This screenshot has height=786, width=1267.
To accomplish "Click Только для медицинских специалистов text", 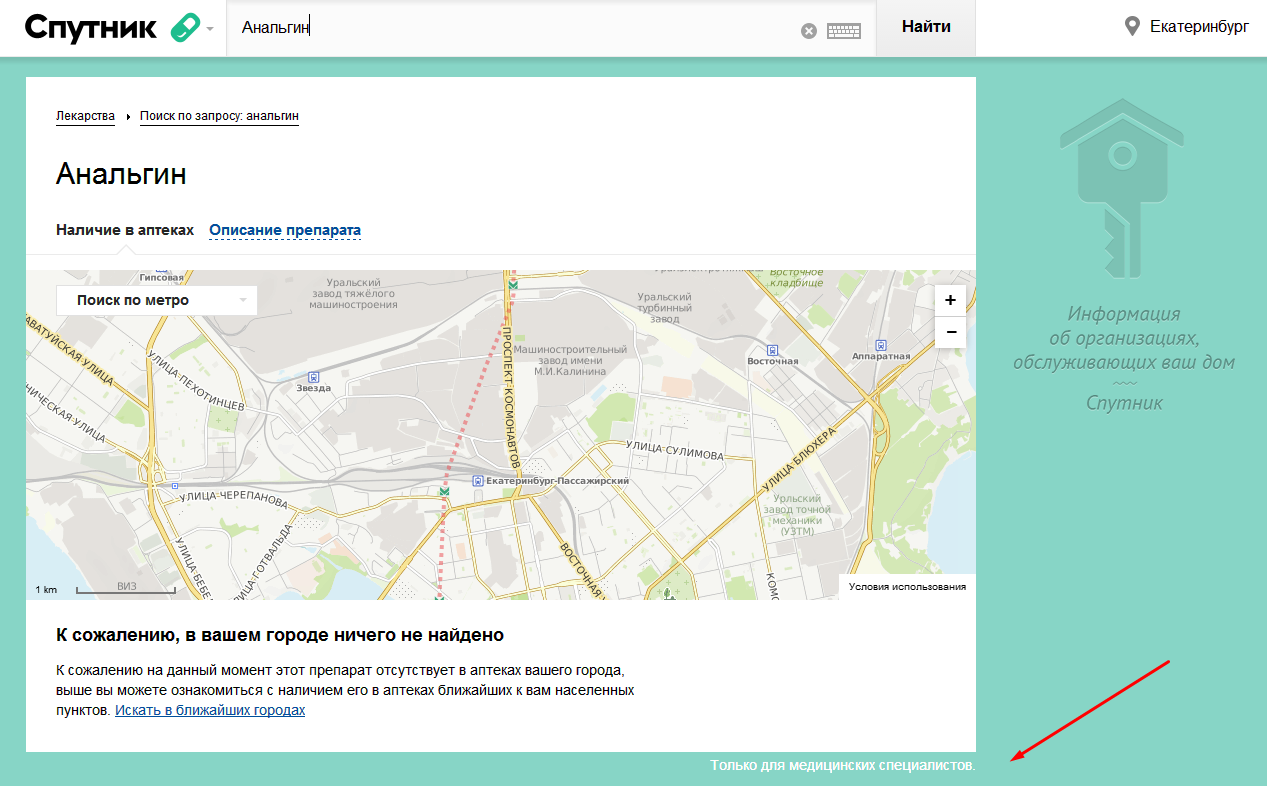I will 843,765.
